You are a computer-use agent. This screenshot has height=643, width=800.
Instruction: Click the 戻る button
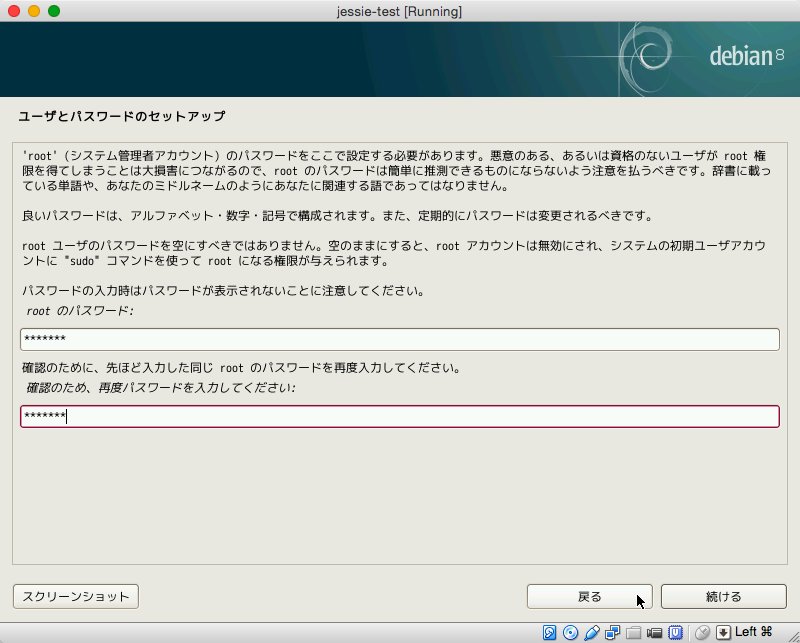(x=590, y=597)
